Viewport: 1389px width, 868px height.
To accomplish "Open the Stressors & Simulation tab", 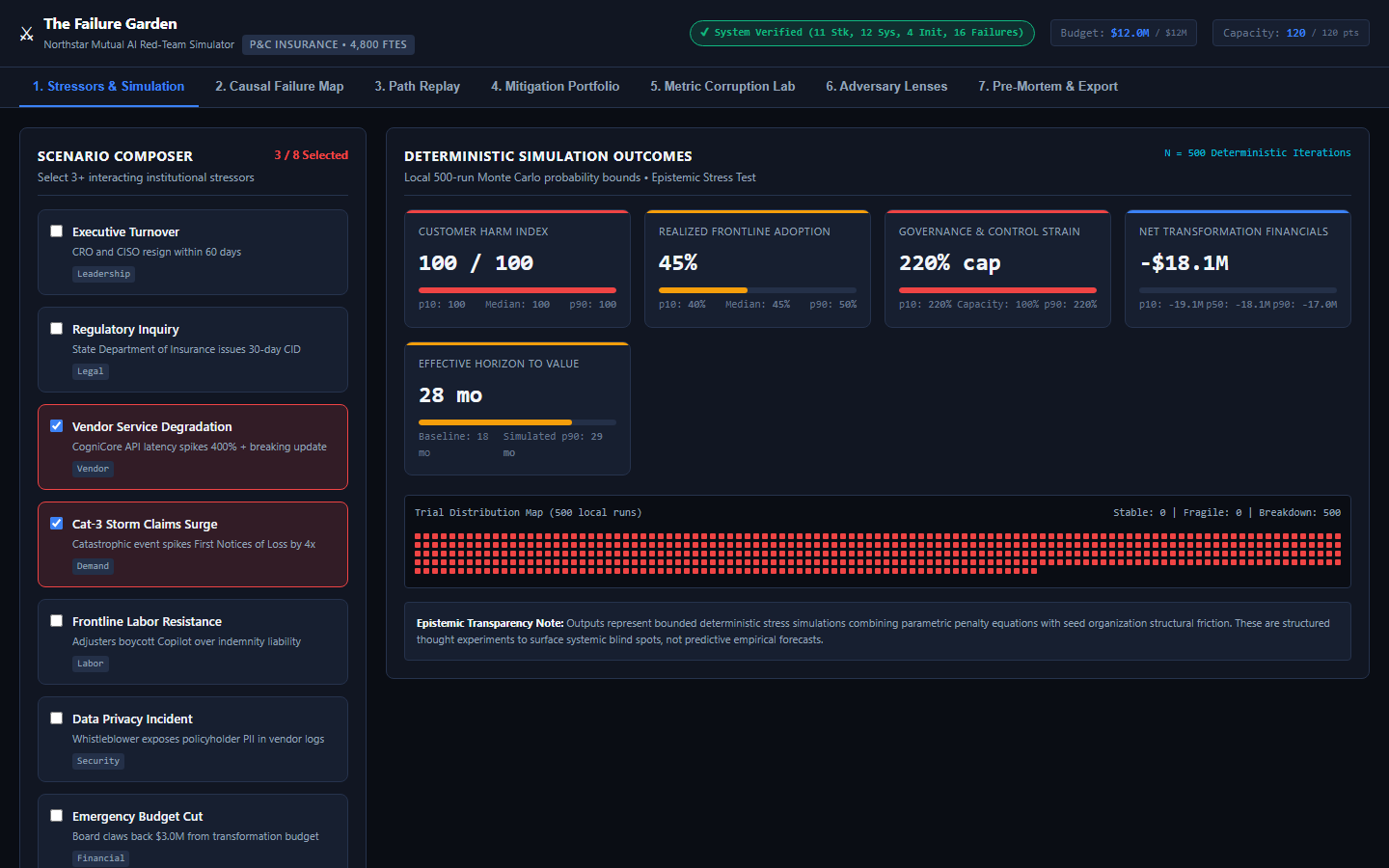I will (x=108, y=87).
